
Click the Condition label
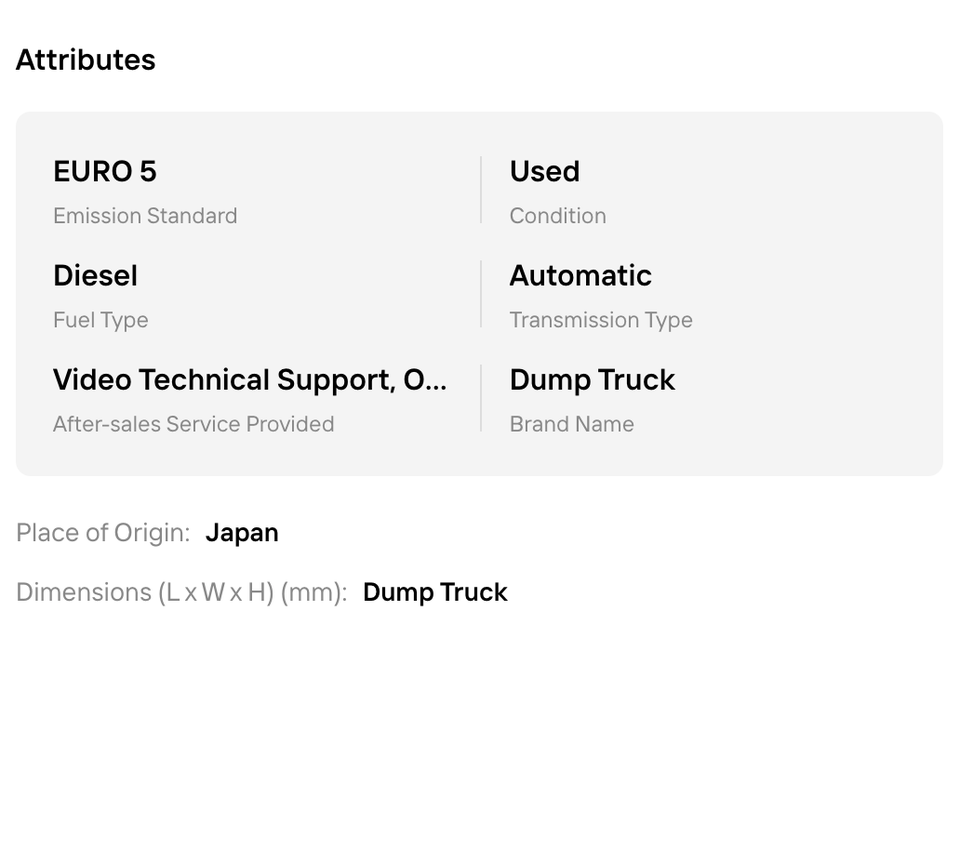click(x=558, y=216)
